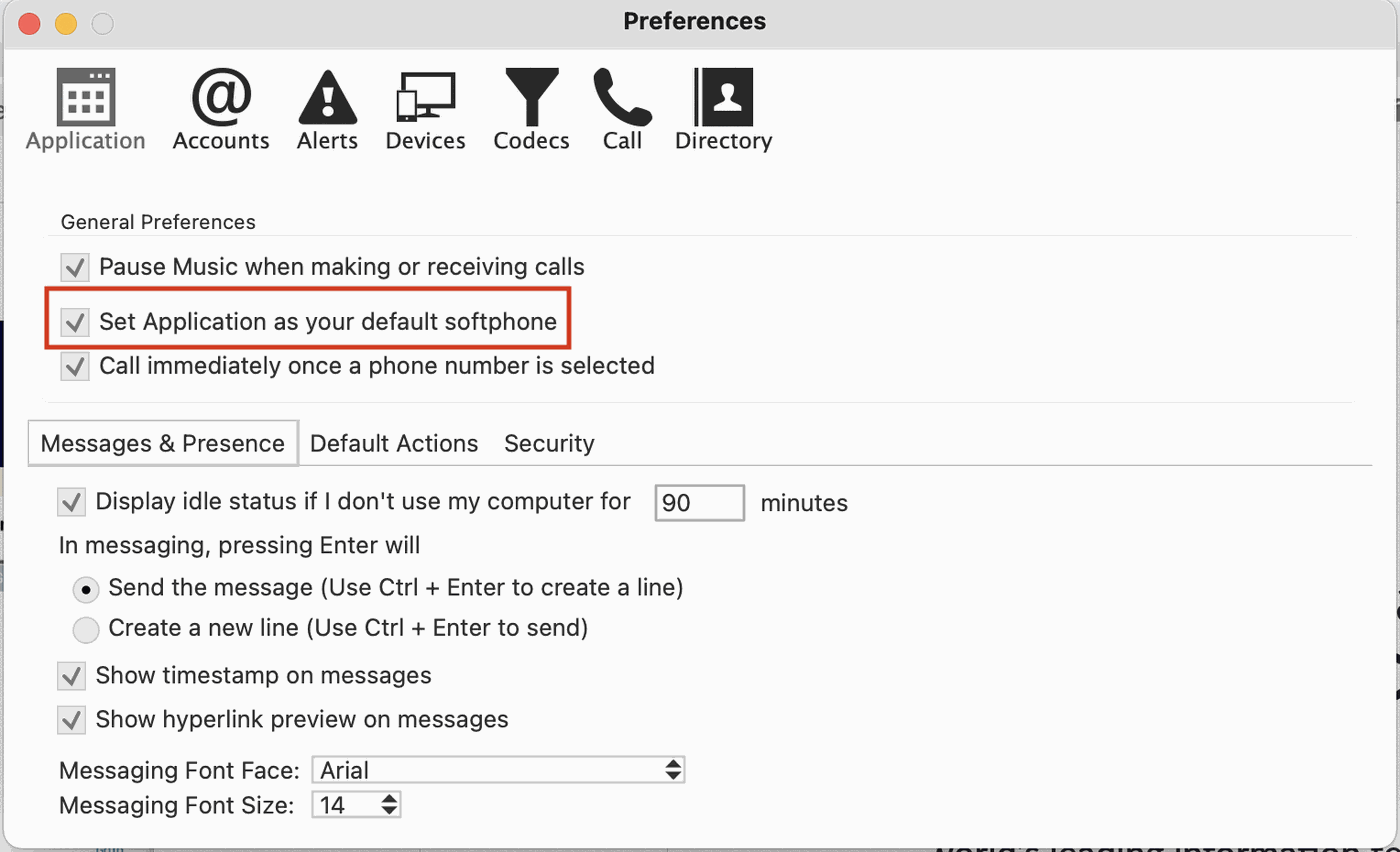Viewport: 1400px width, 852px height.
Task: Open the Application preferences pane
Action: (86, 109)
